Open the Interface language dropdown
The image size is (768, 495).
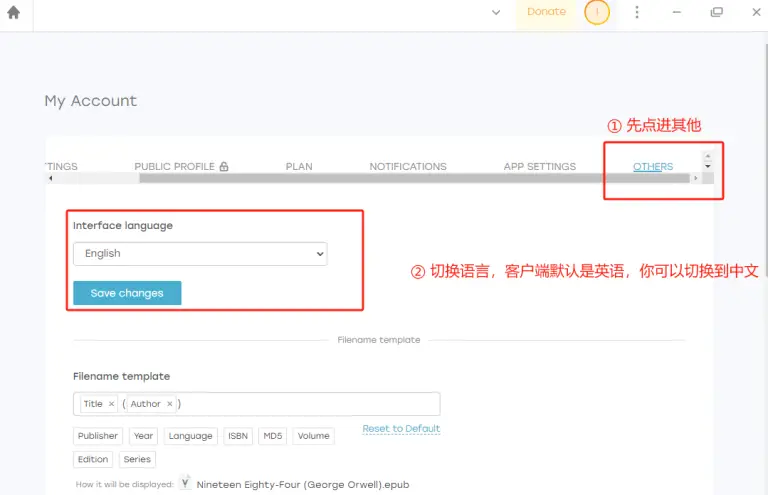[x=200, y=254]
